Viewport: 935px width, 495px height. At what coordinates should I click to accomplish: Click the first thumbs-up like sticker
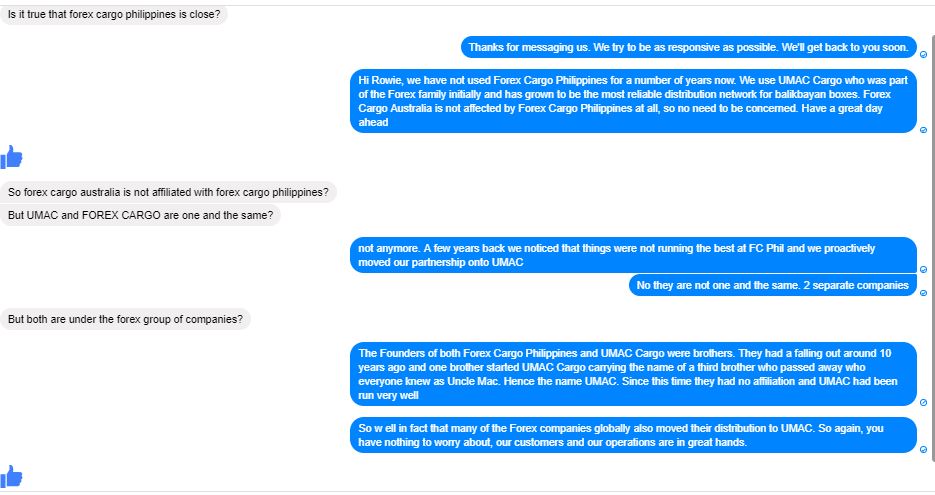[11, 157]
